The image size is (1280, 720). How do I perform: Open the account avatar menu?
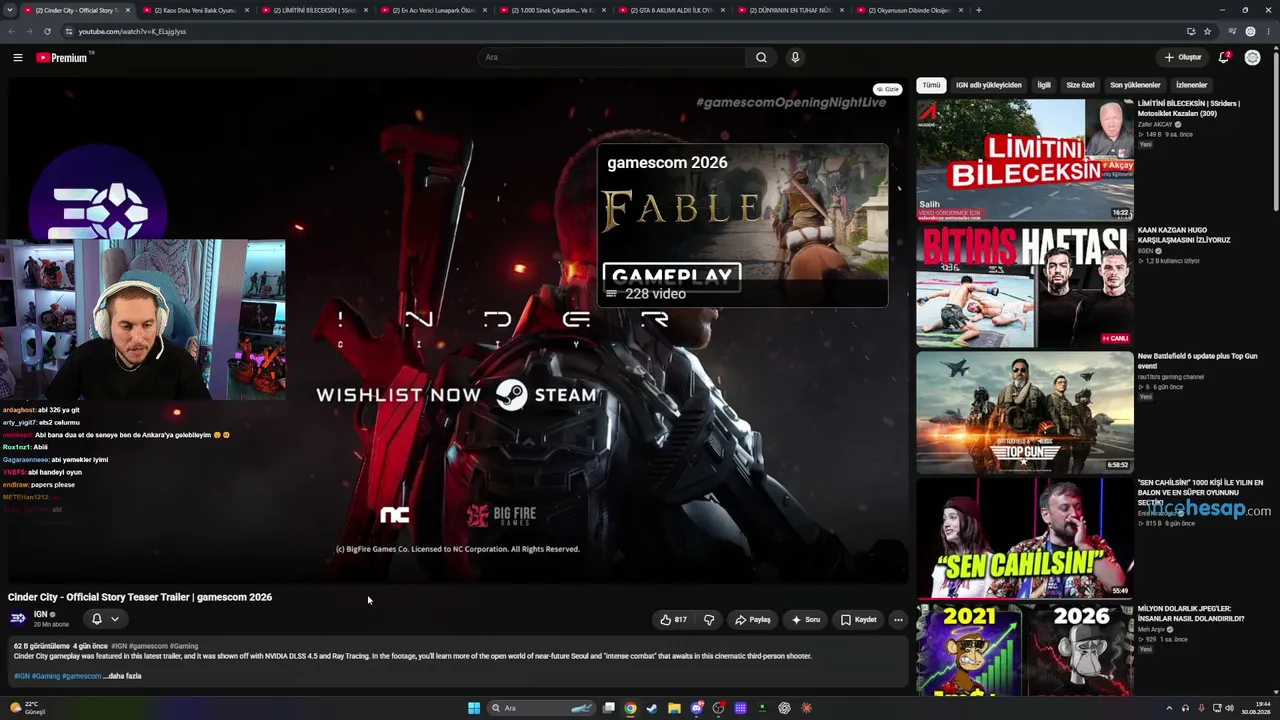1252,58
